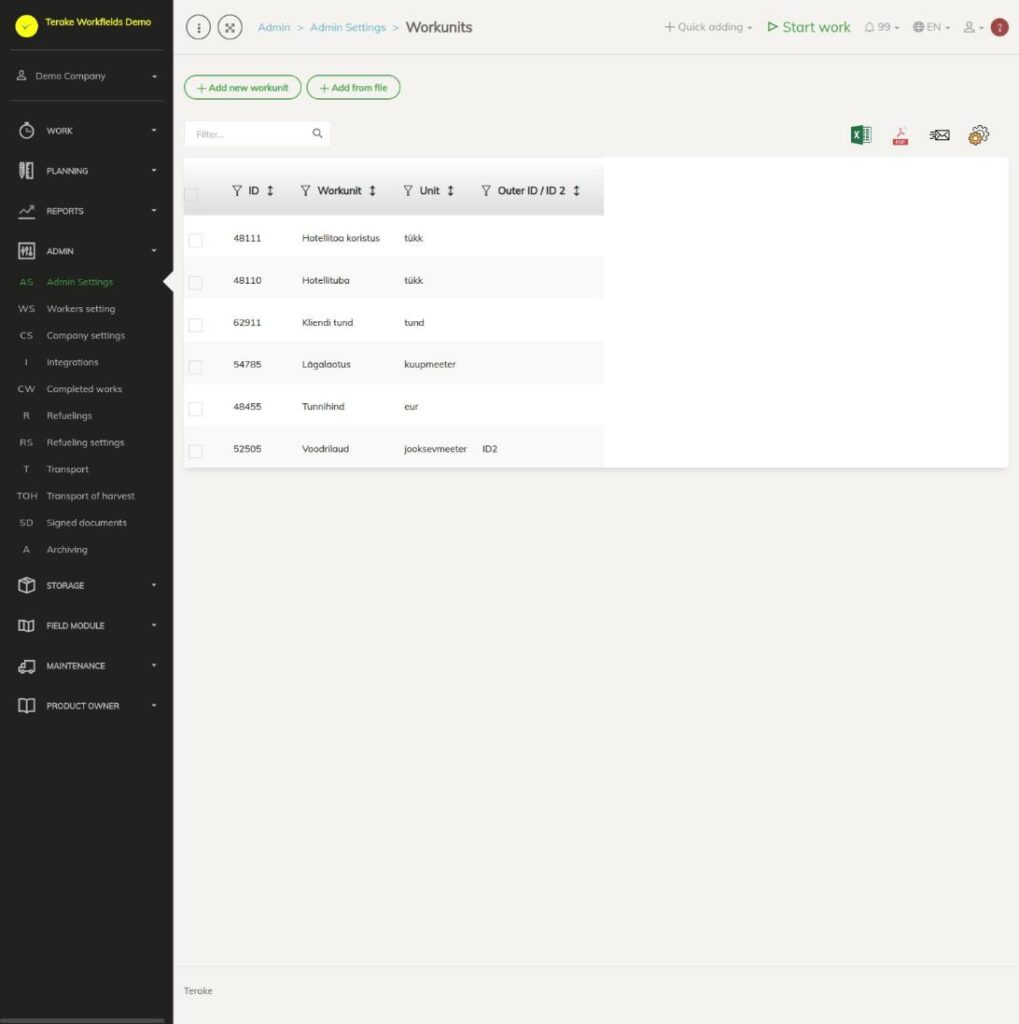Open the three-dot options menu
The image size is (1019, 1024).
pos(199,27)
